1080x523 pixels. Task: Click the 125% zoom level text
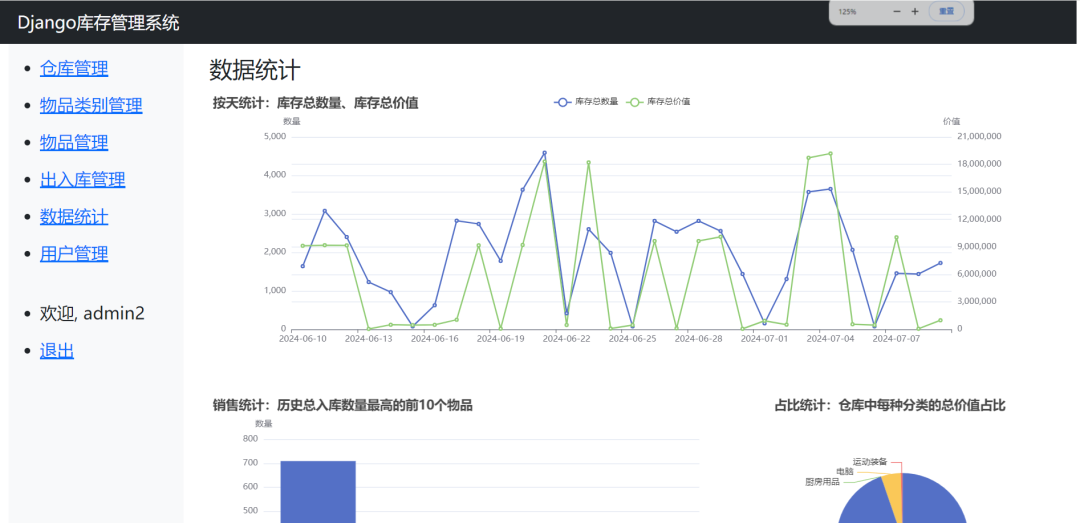click(847, 12)
